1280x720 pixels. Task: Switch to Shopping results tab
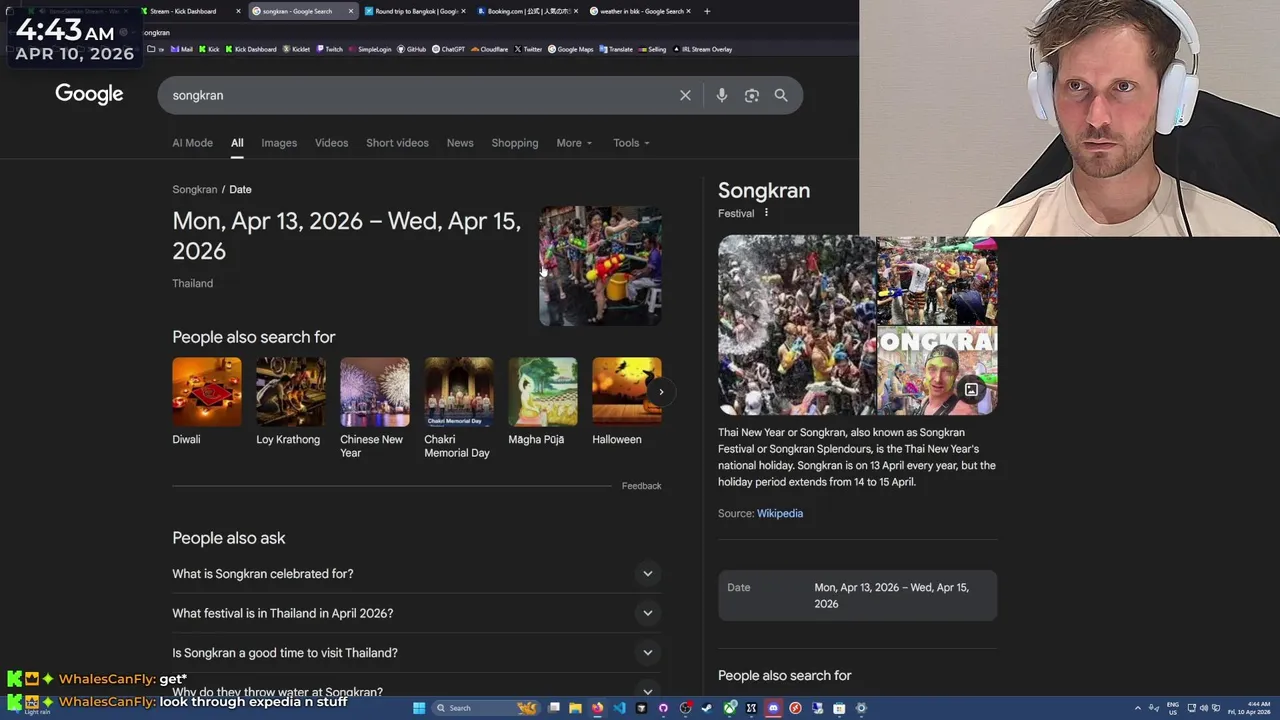point(515,143)
